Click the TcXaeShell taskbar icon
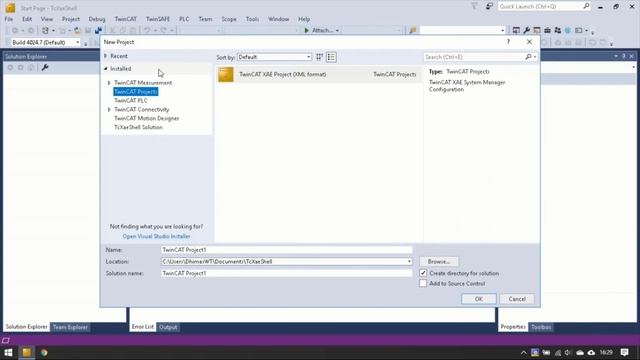640x360 pixels. click(x=27, y=352)
